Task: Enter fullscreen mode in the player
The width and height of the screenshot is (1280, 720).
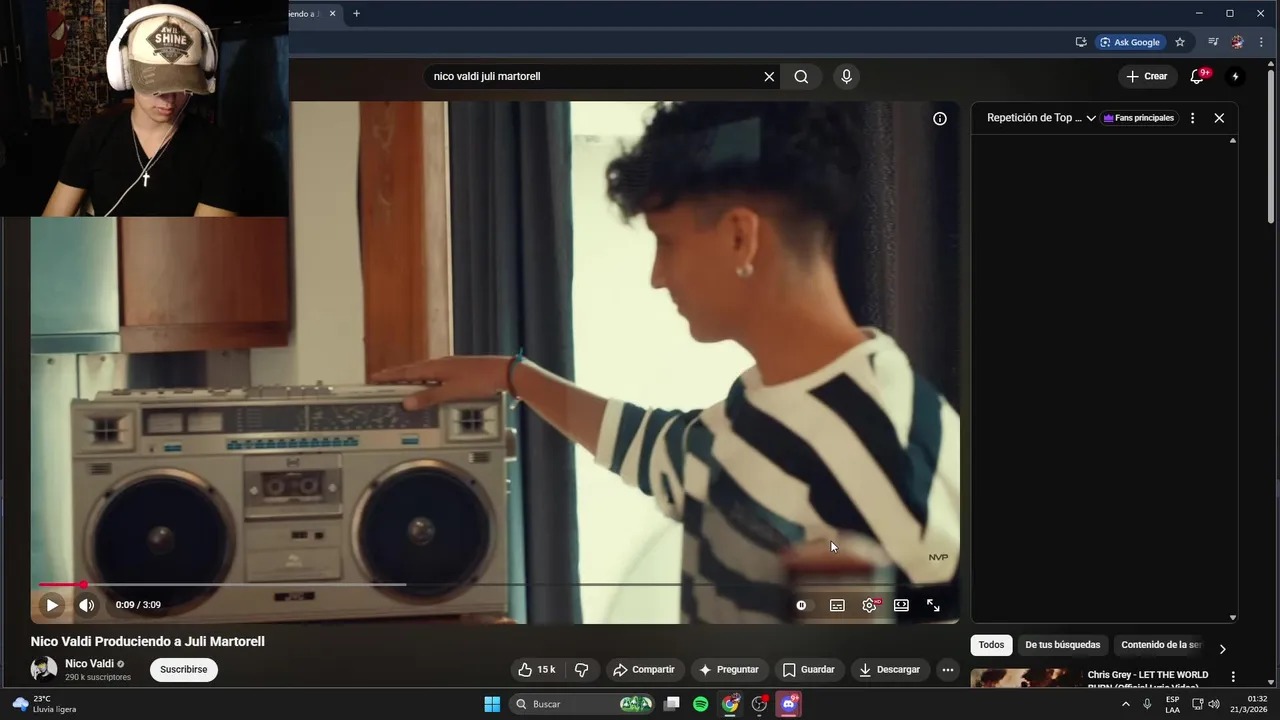Action: [x=933, y=605]
